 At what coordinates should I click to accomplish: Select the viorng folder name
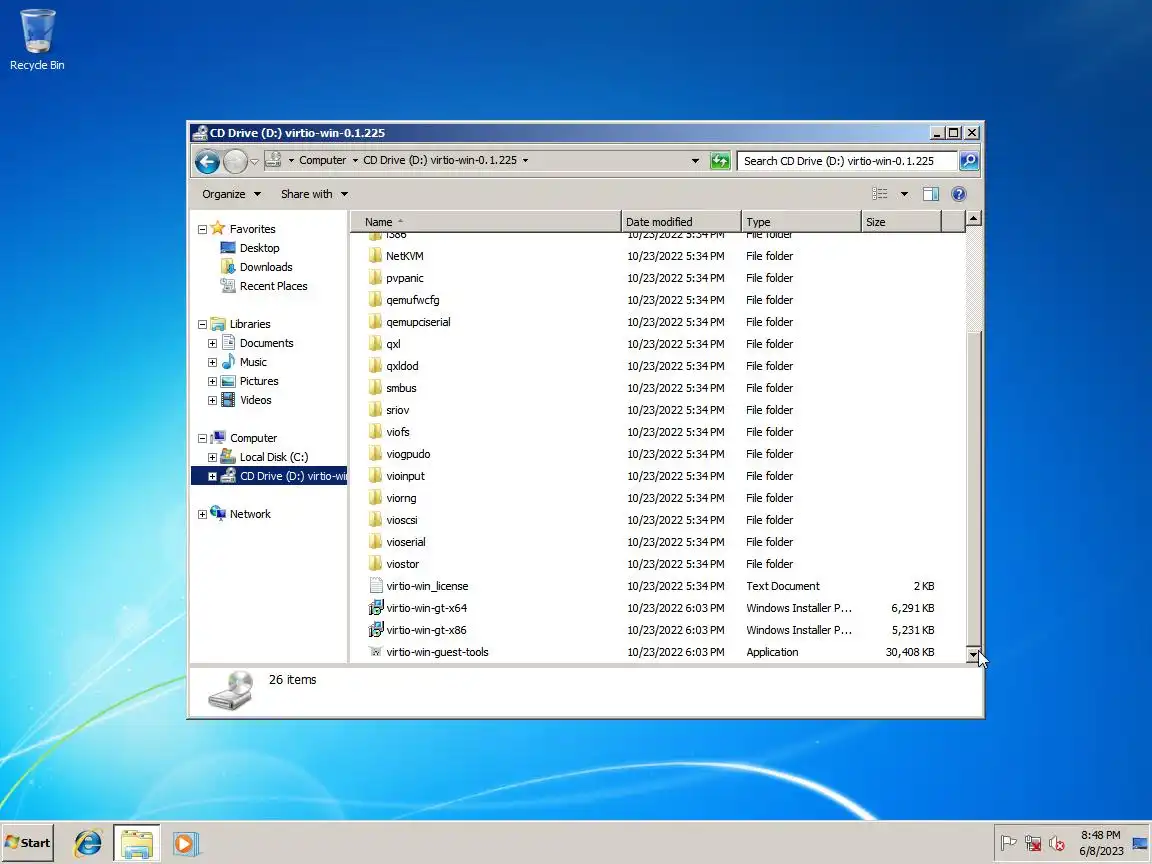[x=401, y=498]
